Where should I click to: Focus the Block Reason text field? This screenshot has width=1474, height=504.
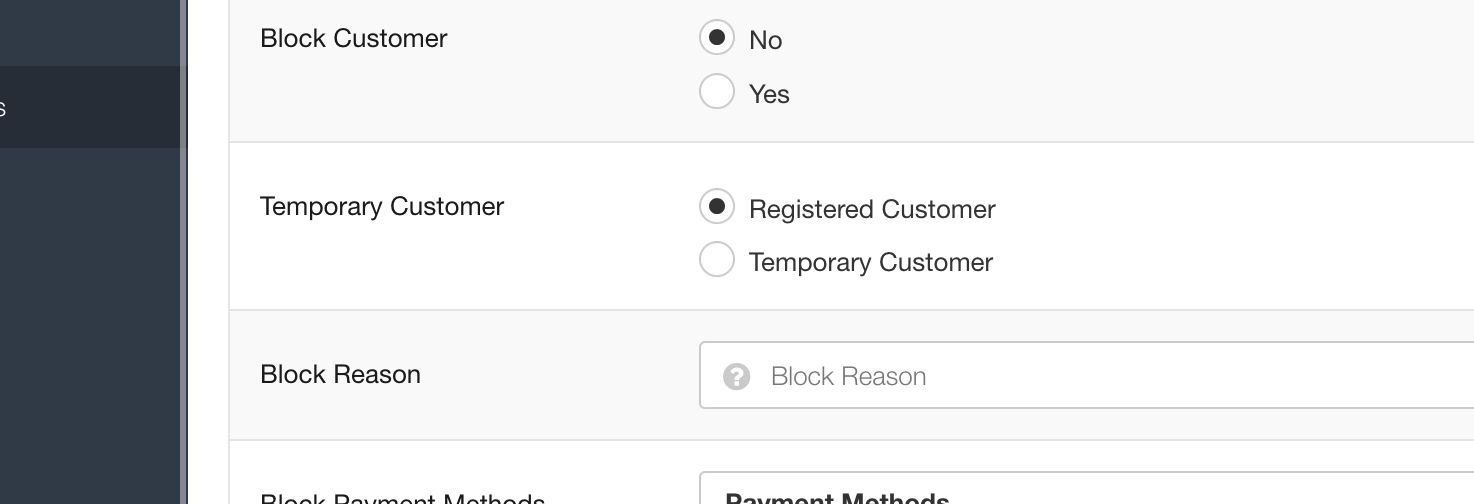click(x=1086, y=375)
